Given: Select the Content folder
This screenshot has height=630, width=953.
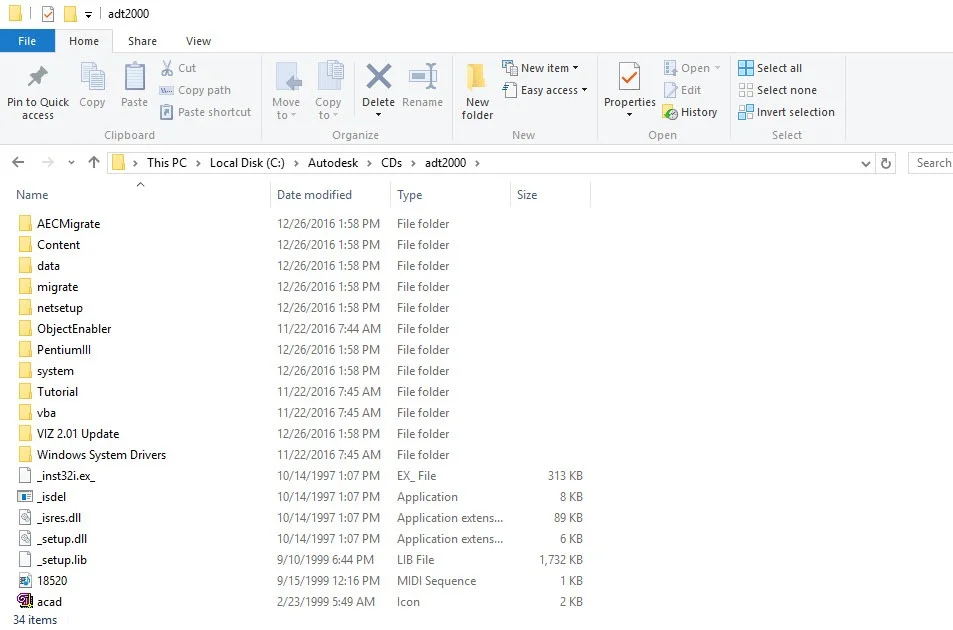Looking at the screenshot, I should click(x=58, y=245).
